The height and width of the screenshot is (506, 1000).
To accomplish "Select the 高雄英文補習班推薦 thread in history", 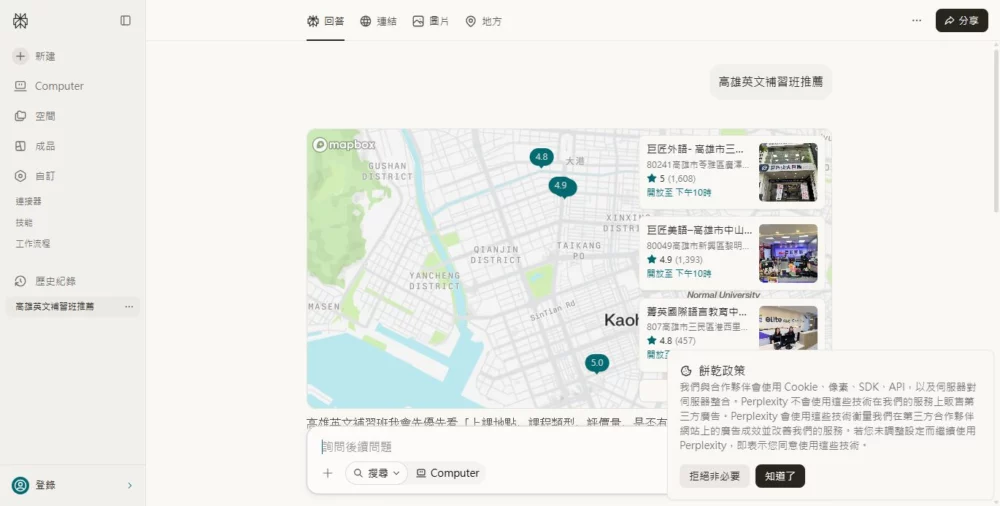I will click(x=55, y=307).
